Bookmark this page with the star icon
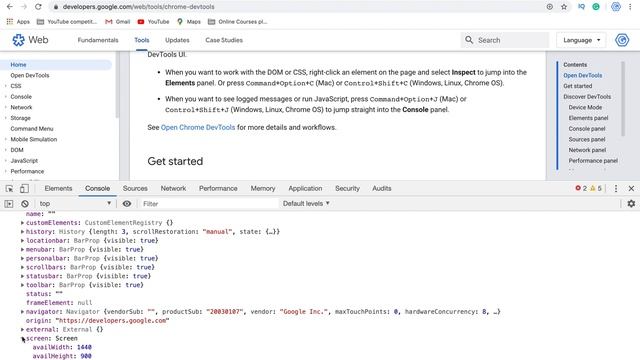The height and width of the screenshot is (360, 640). click(564, 7)
